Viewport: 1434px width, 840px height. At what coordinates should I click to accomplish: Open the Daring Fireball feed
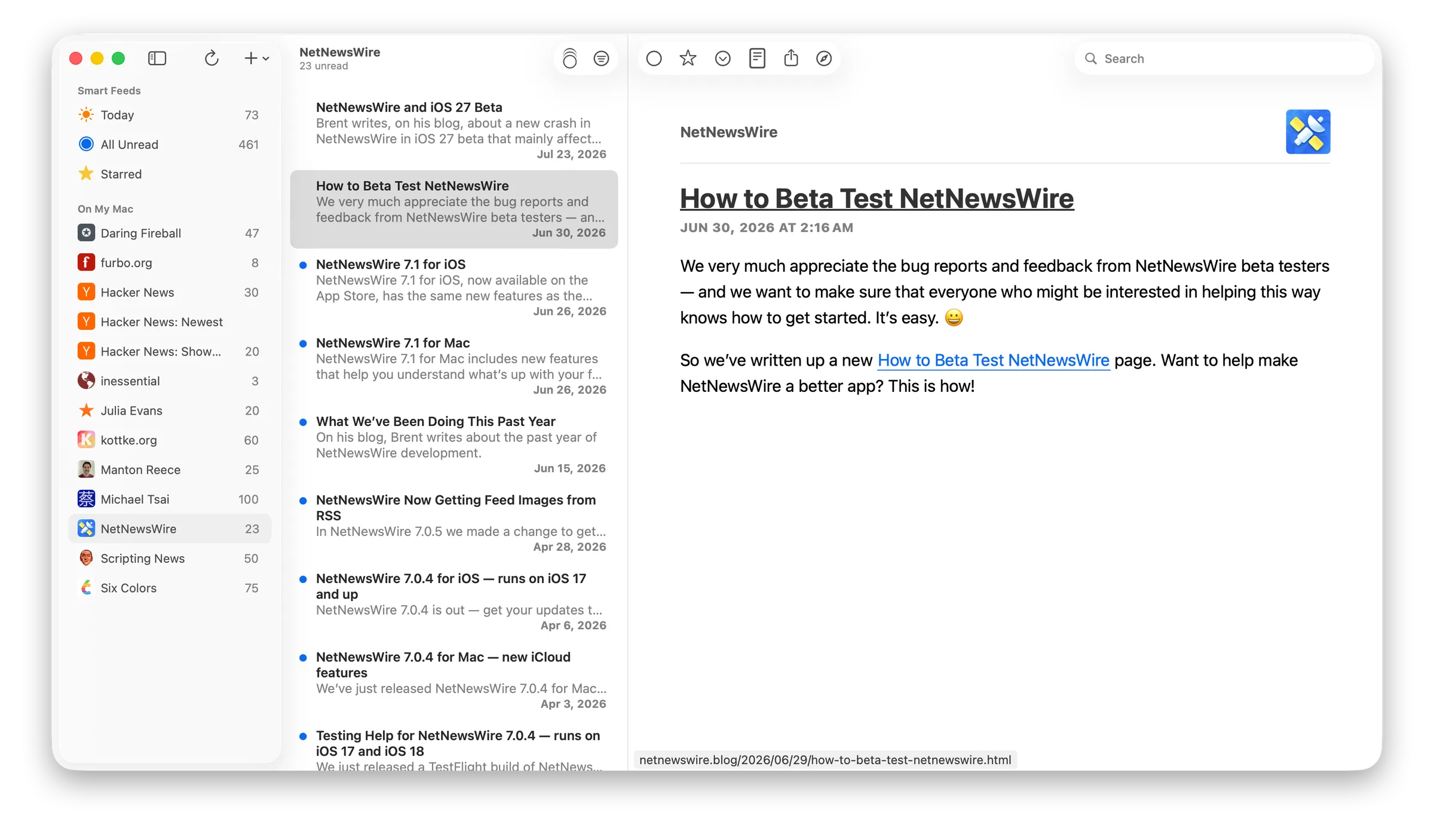click(170, 233)
